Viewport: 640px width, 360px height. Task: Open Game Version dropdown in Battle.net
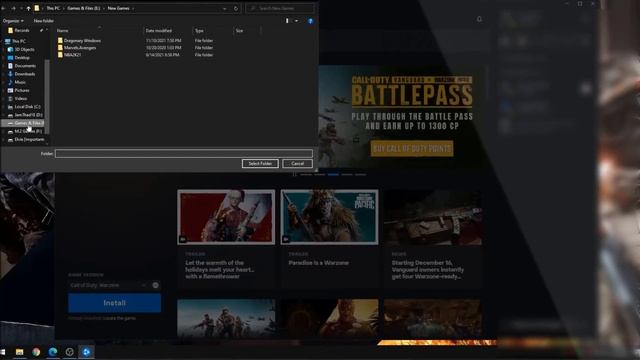point(108,285)
